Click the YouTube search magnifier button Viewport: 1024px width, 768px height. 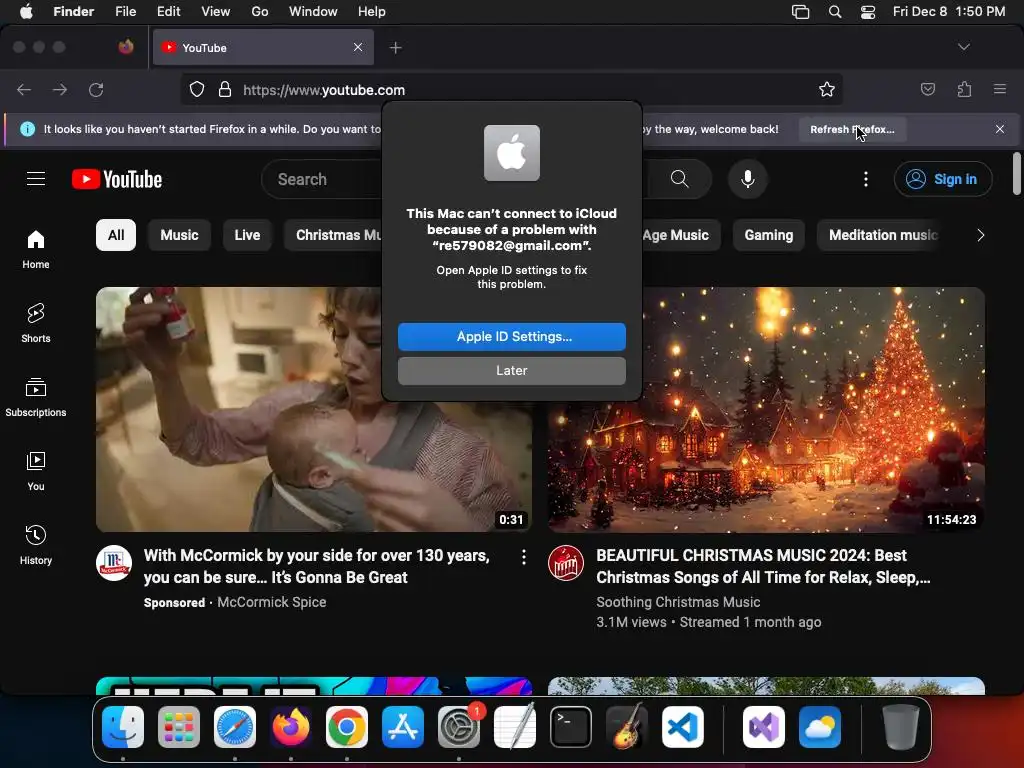pos(680,179)
